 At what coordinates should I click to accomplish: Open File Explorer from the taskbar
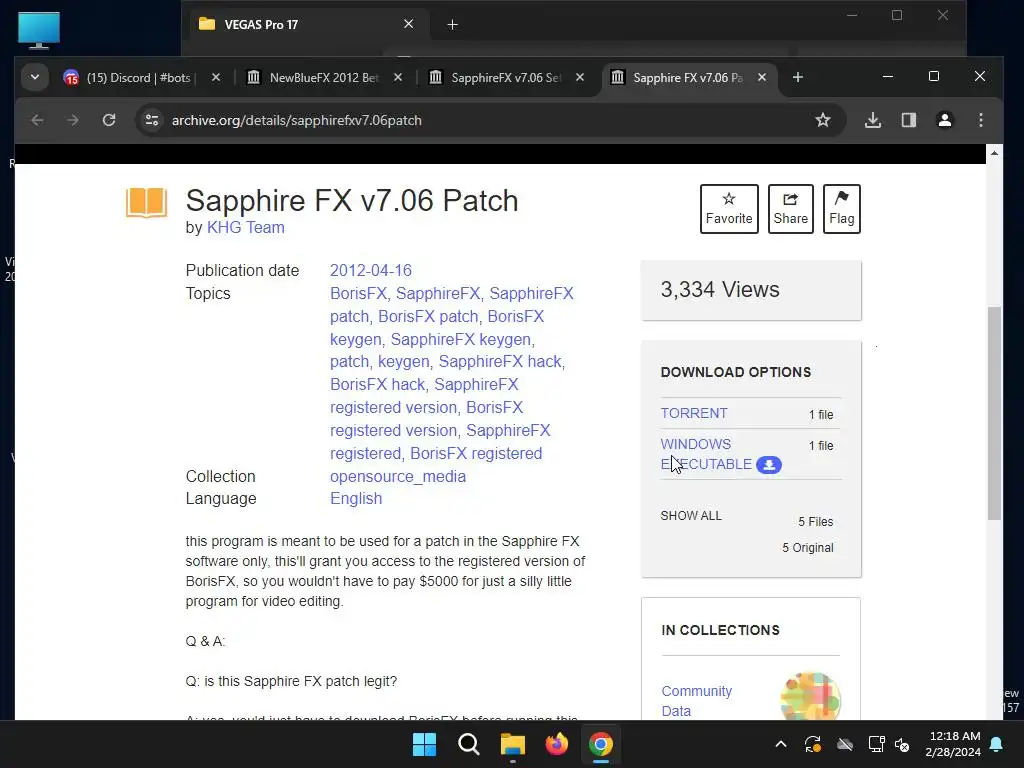(513, 744)
